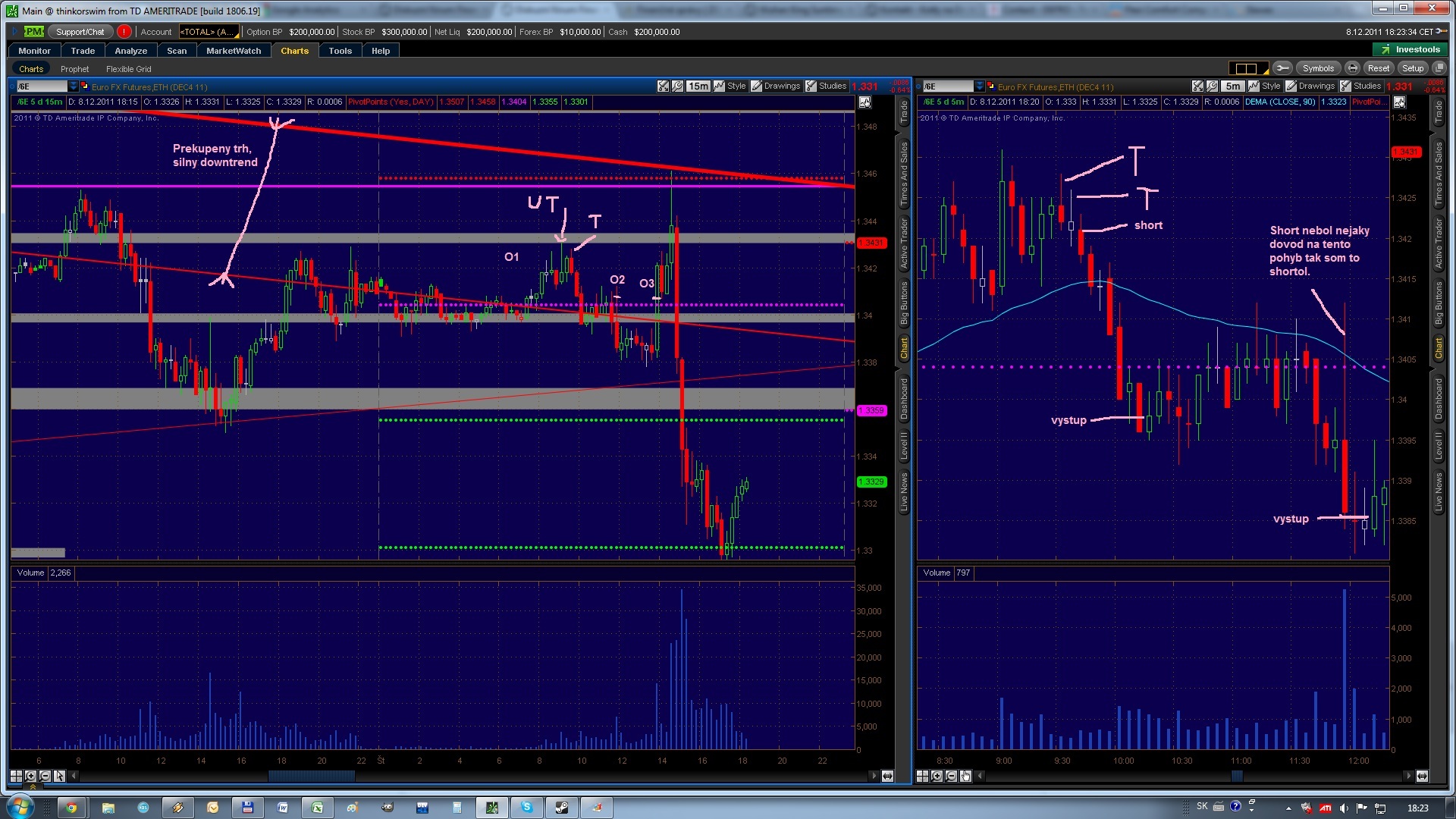1456x819 pixels.
Task: Open 15m timeframe selector on left chart
Action: [x=698, y=86]
